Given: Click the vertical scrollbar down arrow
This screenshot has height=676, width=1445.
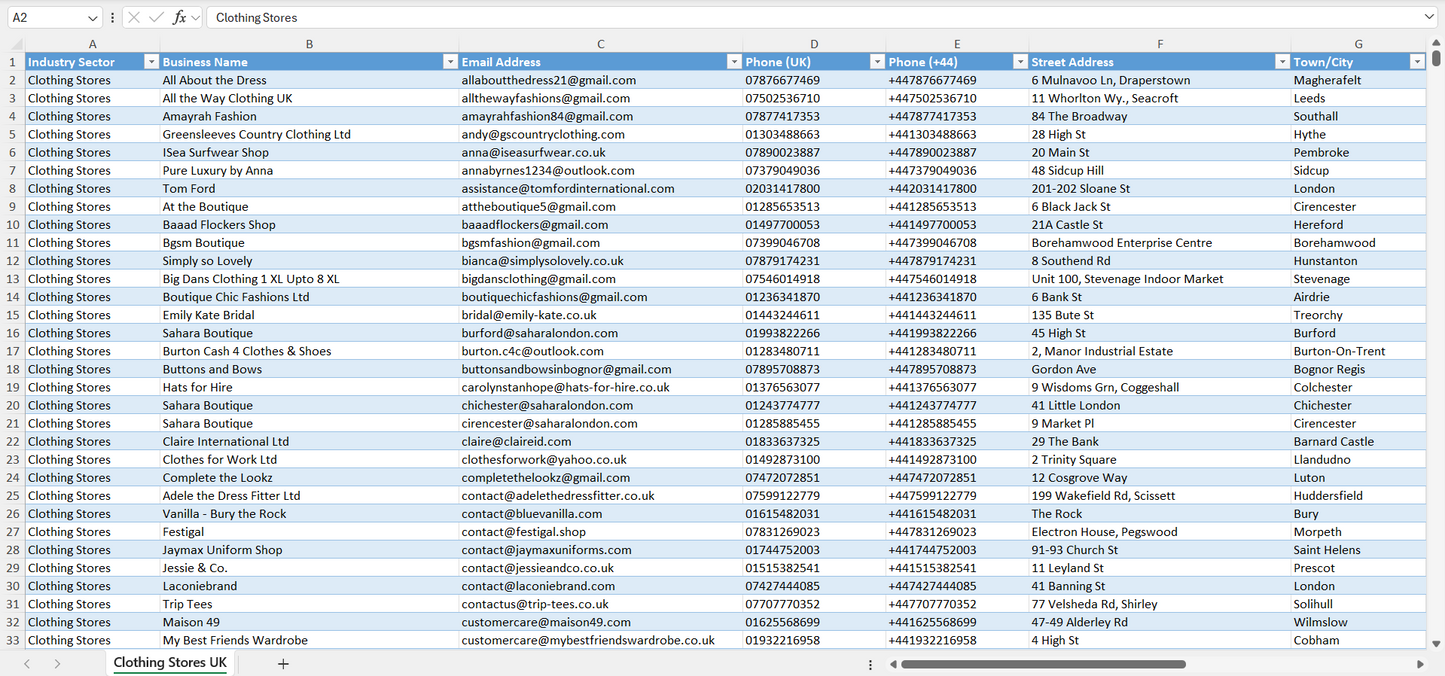Looking at the screenshot, I should 1436,644.
